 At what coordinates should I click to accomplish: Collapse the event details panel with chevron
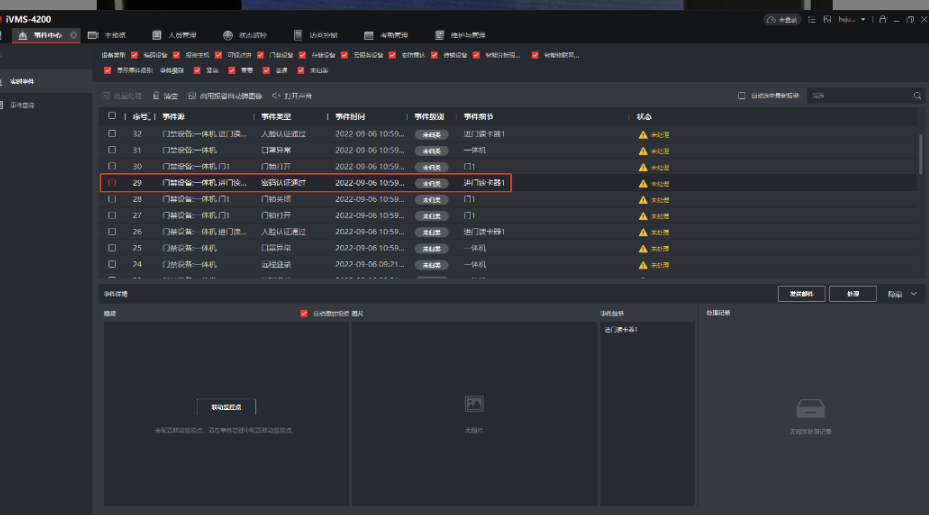pos(913,294)
